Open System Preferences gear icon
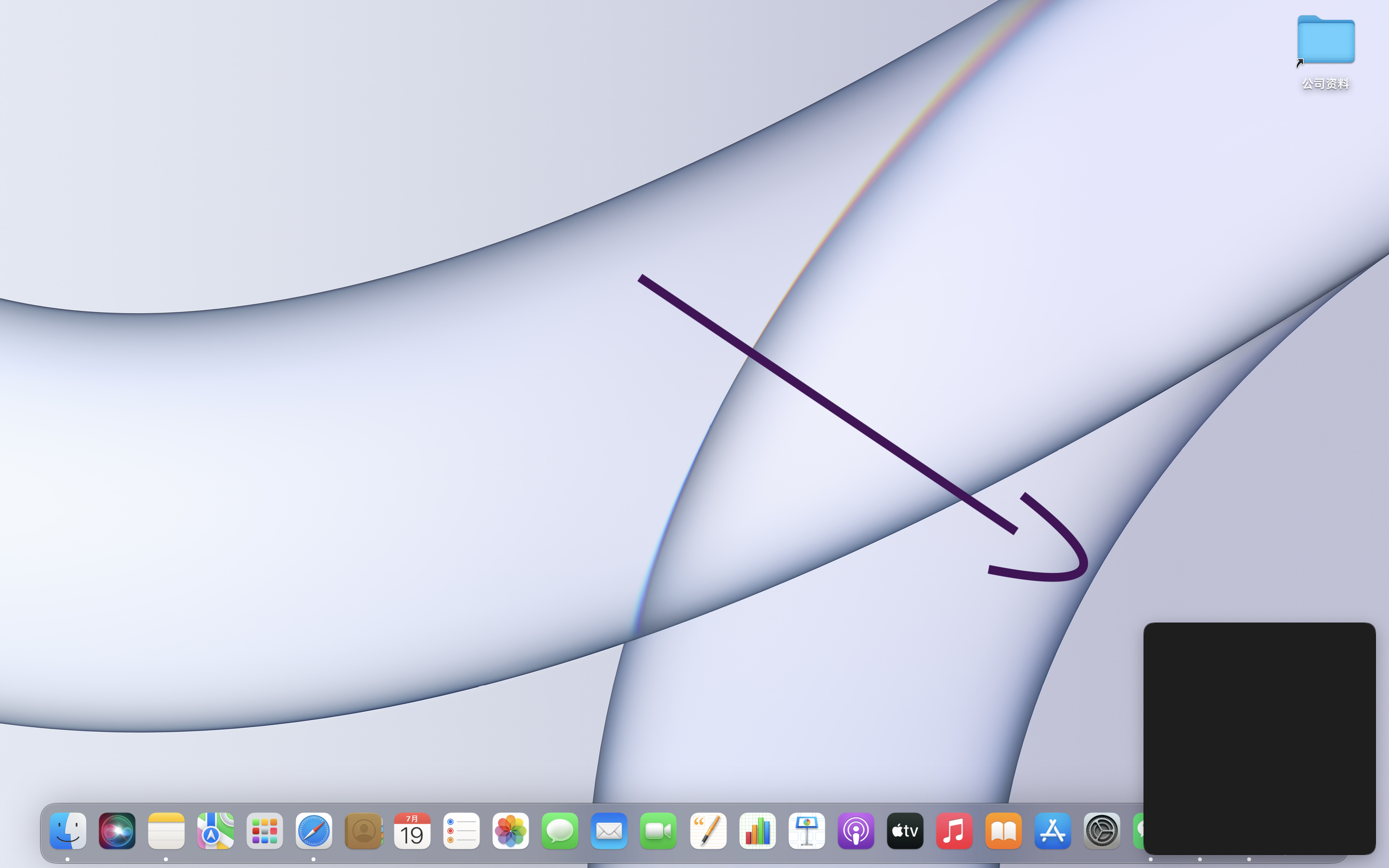This screenshot has height=868, width=1389. tap(1102, 831)
